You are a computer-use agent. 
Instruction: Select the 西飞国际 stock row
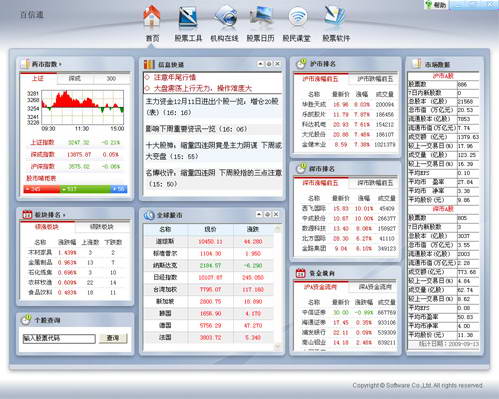(348, 209)
